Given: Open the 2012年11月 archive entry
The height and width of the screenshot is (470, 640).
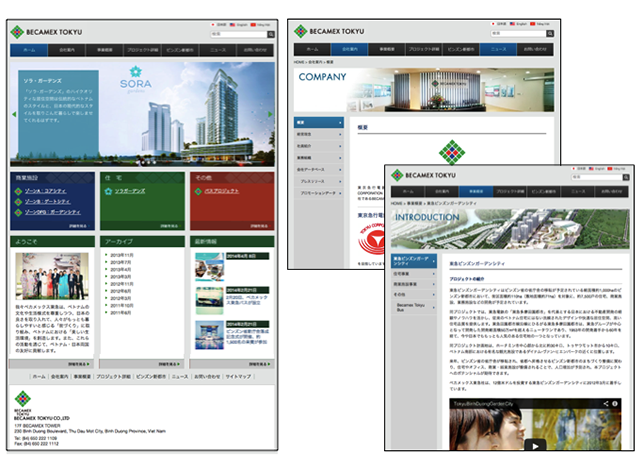Looking at the screenshot, I should click(122, 284).
